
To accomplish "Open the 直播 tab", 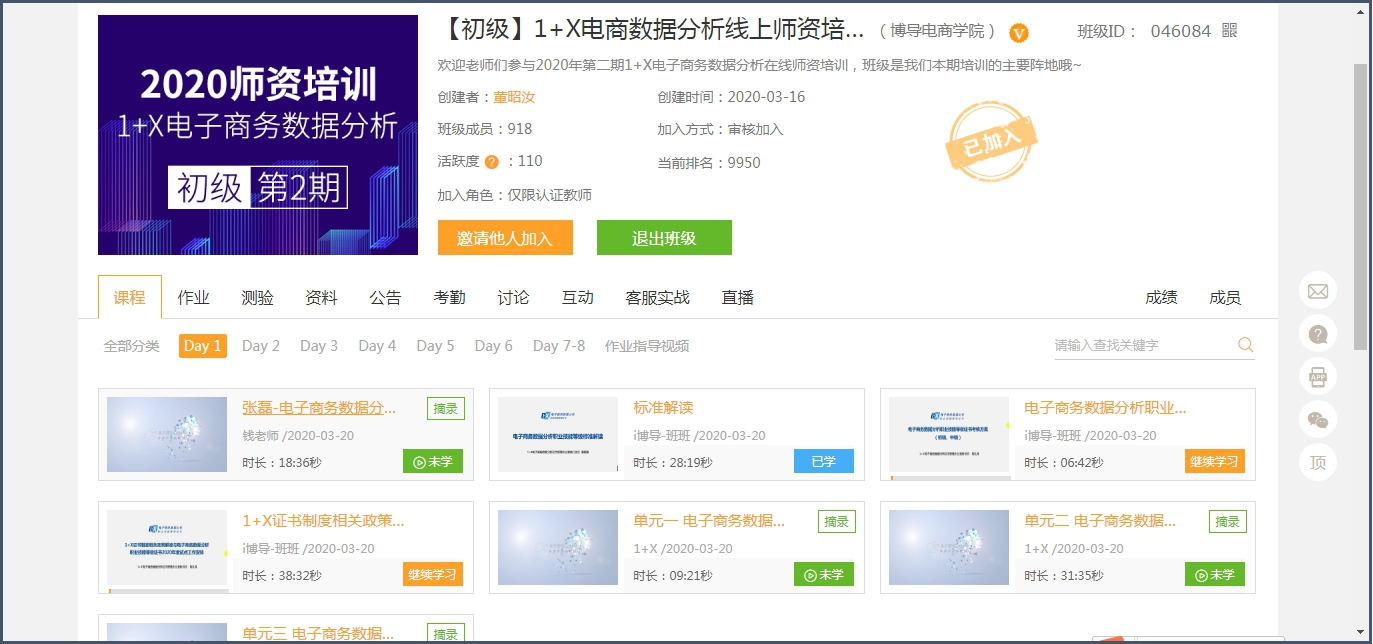I will tap(737, 297).
